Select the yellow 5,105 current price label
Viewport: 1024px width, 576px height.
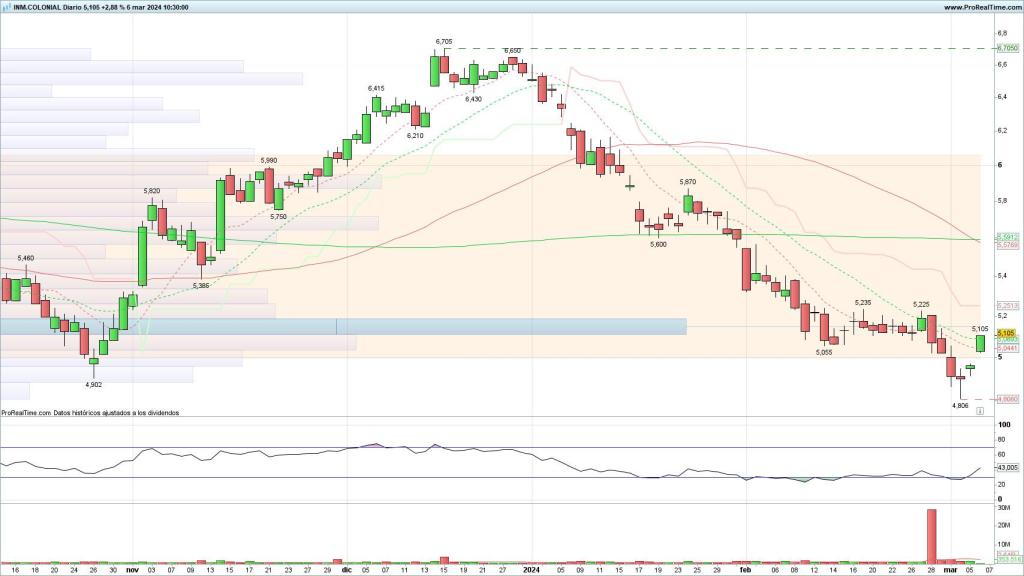pyautogui.click(x=1006, y=333)
